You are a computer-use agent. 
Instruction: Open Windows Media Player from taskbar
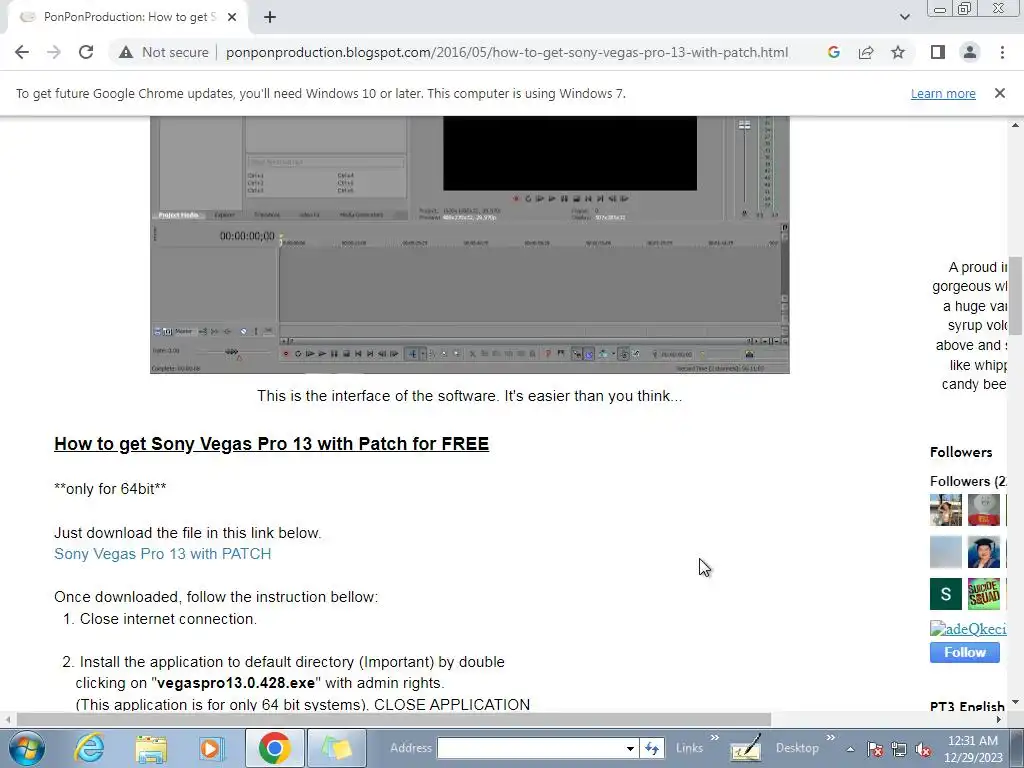(212, 748)
